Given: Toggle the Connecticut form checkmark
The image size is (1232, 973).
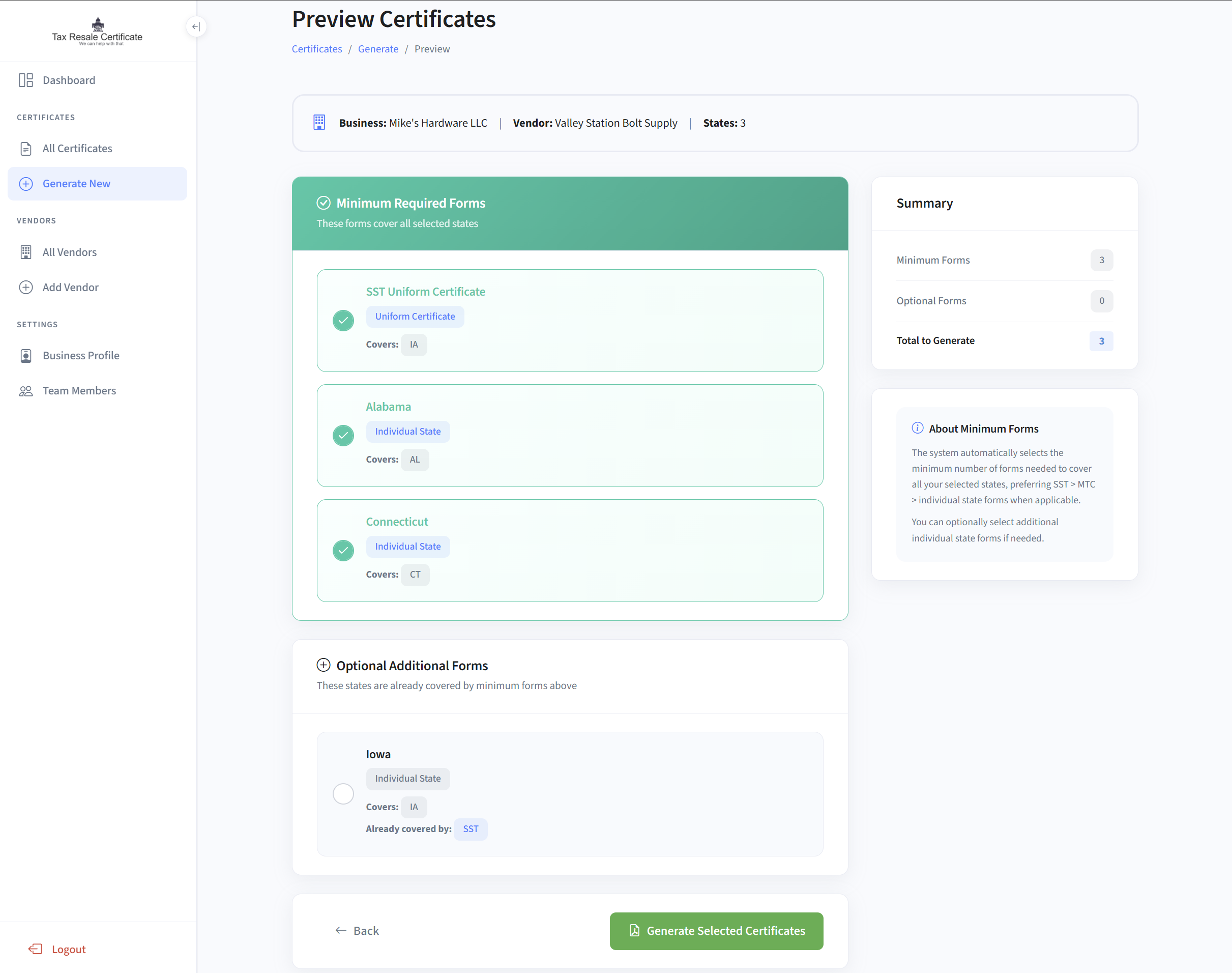Looking at the screenshot, I should [343, 550].
